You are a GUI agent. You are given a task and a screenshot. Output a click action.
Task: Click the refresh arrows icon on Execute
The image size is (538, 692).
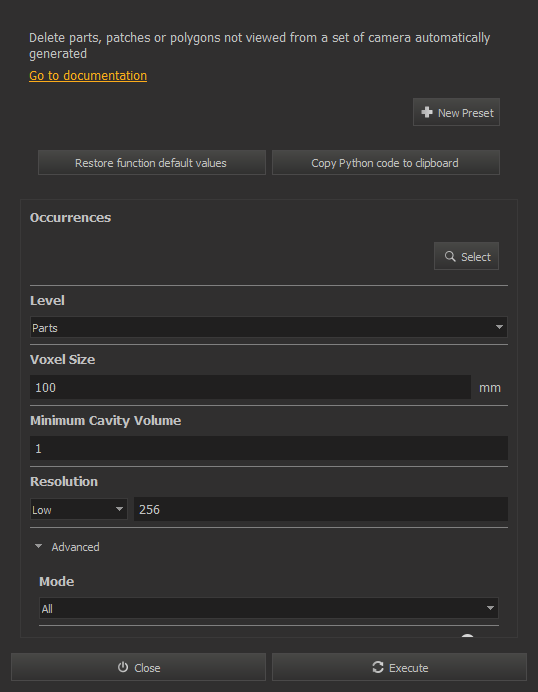point(378,667)
